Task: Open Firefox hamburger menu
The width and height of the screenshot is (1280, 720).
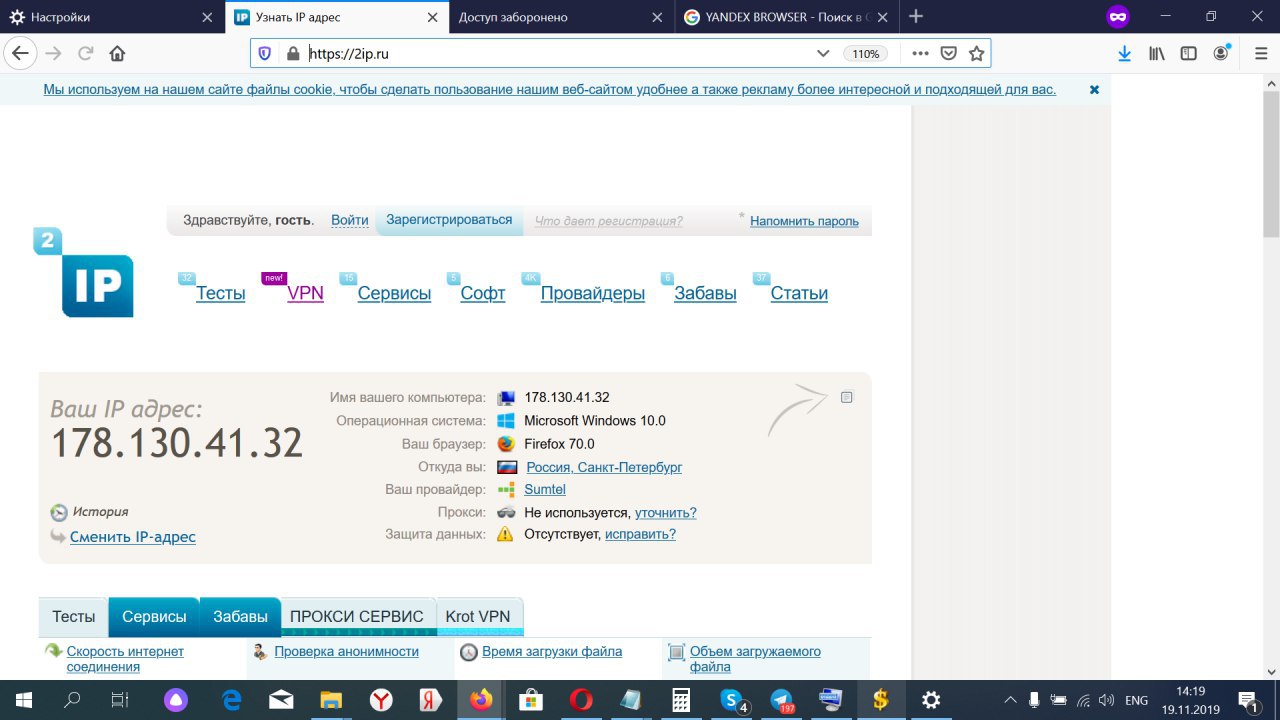Action: pyautogui.click(x=1260, y=53)
